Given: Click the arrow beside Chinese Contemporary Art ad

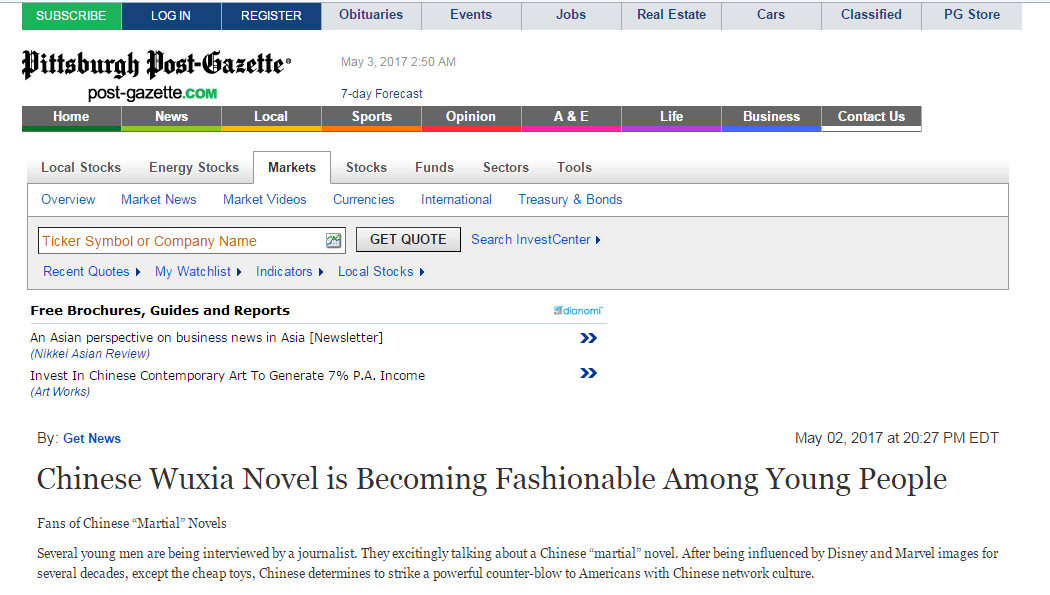Looking at the screenshot, I should click(x=589, y=373).
